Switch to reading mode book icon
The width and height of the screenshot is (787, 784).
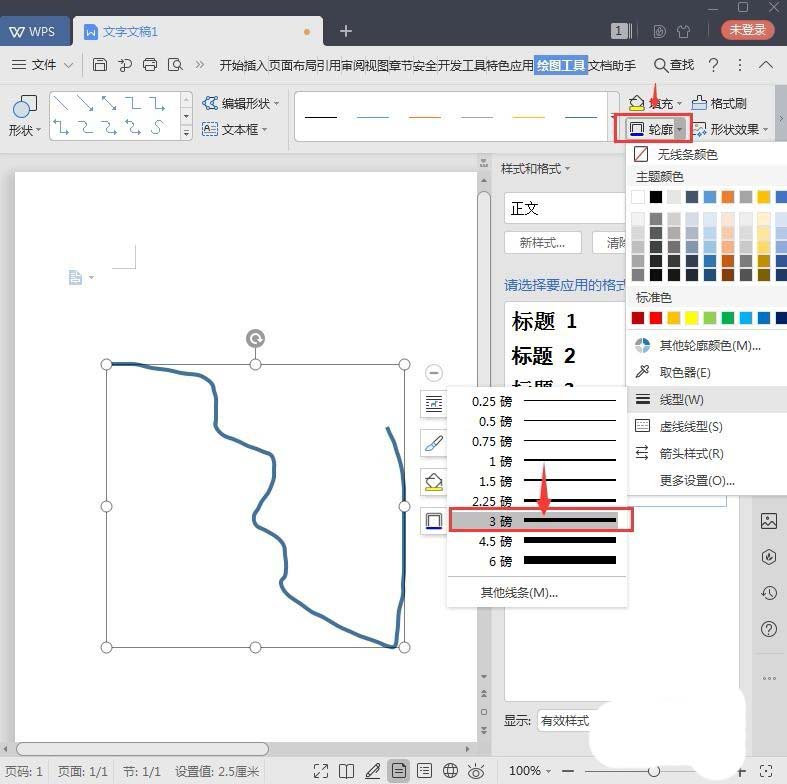346,770
